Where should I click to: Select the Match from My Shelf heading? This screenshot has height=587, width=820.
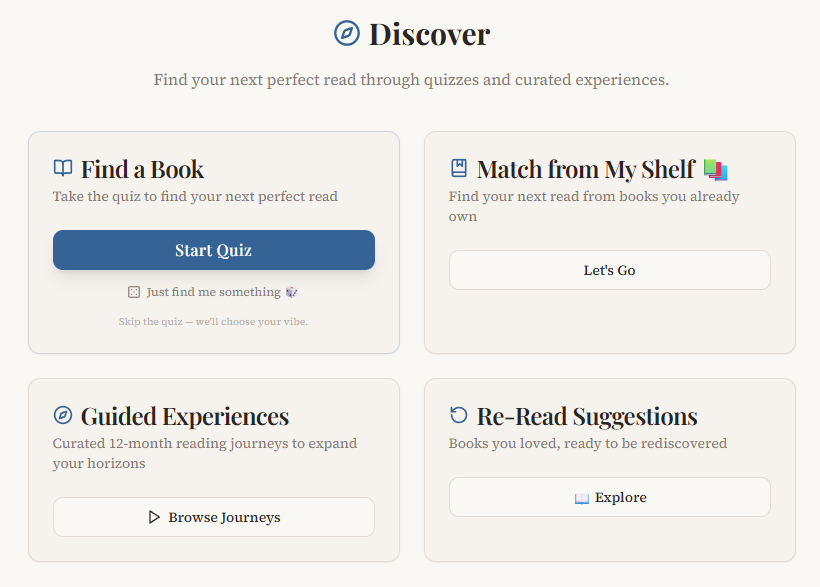point(585,168)
